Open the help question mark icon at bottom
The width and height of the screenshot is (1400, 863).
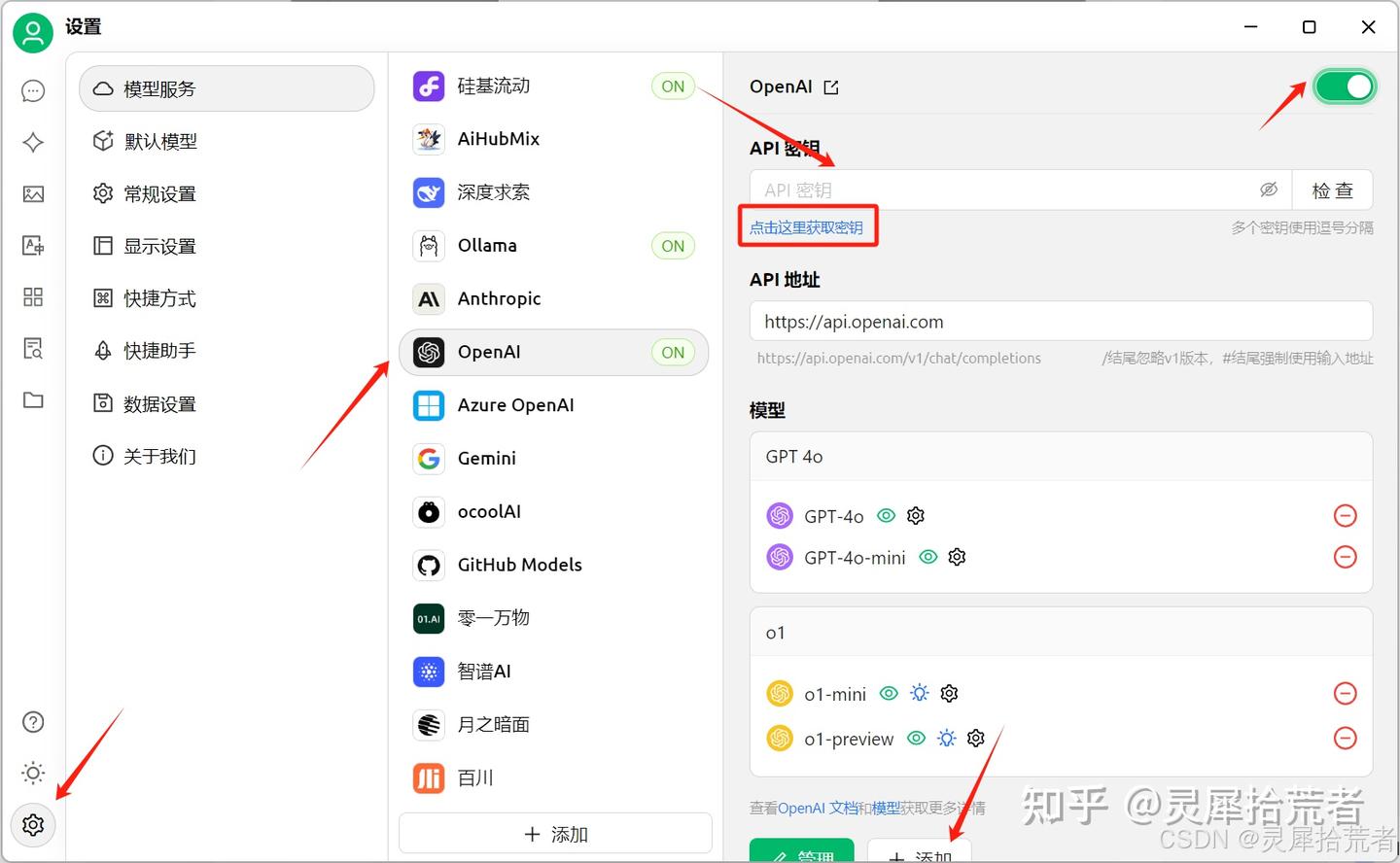(x=32, y=722)
